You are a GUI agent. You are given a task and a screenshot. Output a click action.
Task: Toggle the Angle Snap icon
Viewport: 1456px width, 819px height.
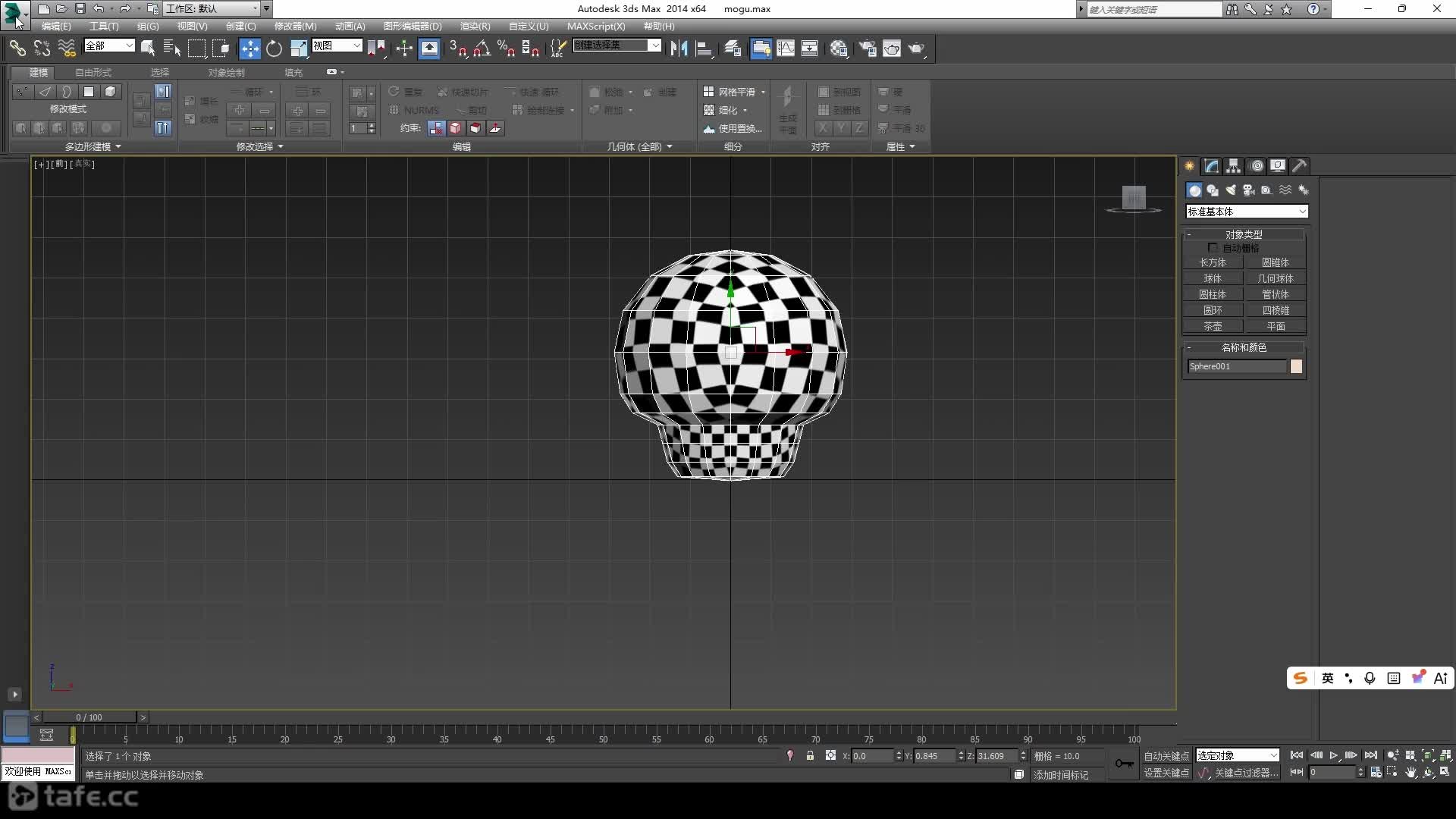tap(482, 49)
